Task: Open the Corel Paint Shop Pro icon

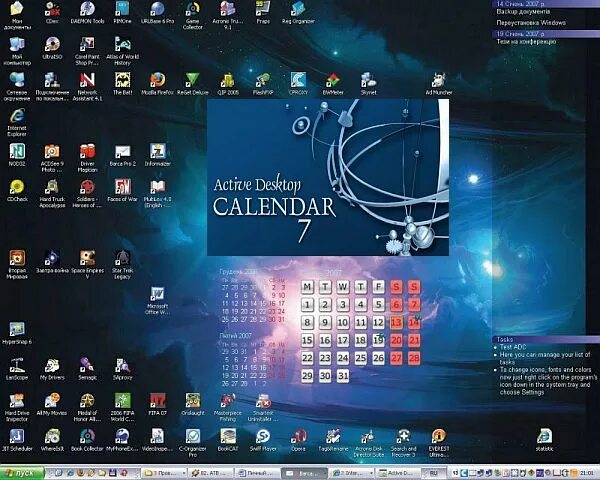Action: [87, 51]
